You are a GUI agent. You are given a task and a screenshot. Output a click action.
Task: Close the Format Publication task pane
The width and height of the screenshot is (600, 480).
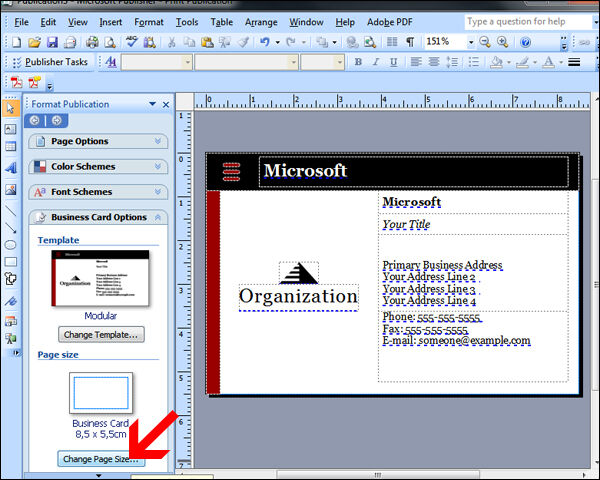tap(166, 104)
